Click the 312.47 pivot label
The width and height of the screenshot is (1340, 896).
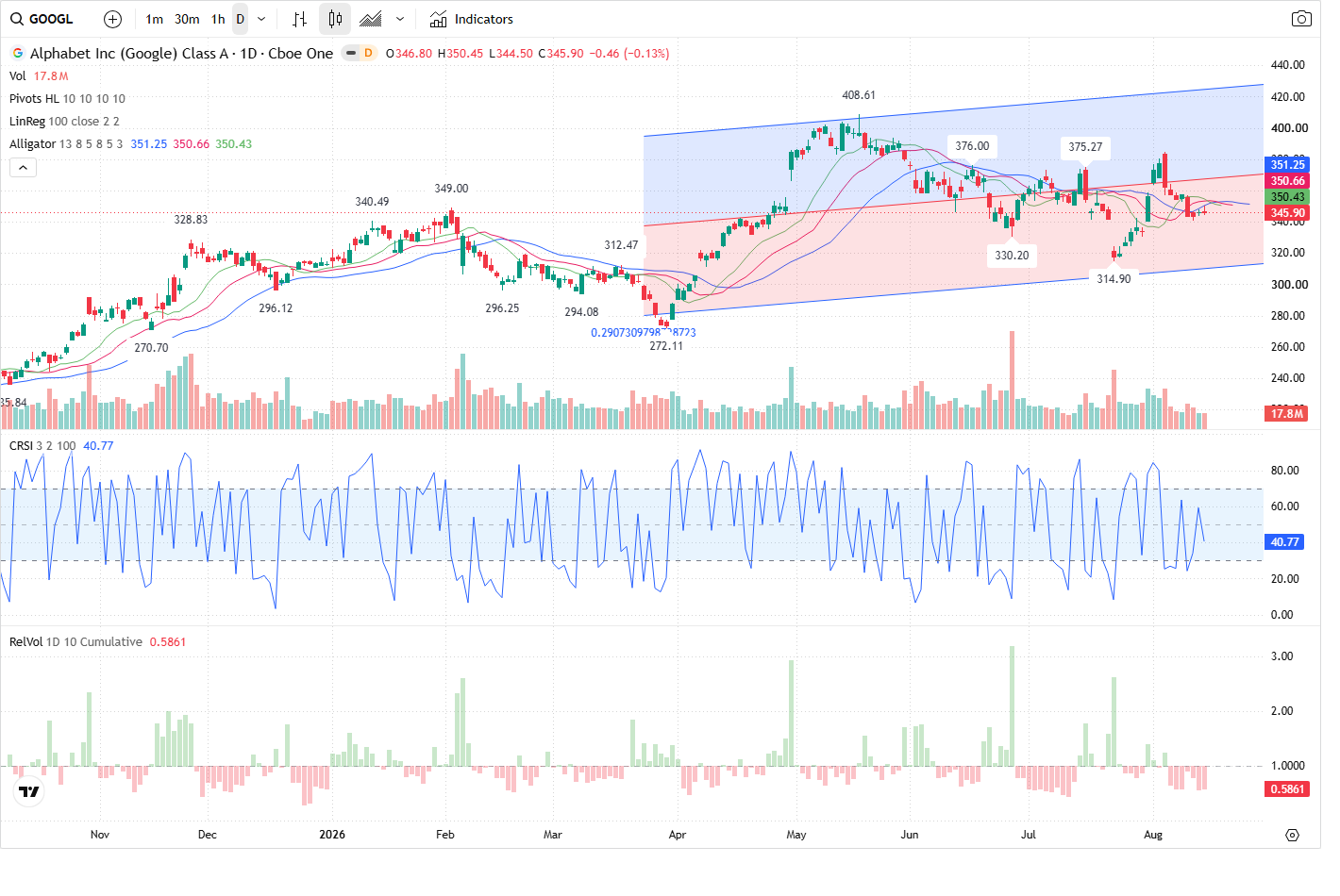click(621, 245)
